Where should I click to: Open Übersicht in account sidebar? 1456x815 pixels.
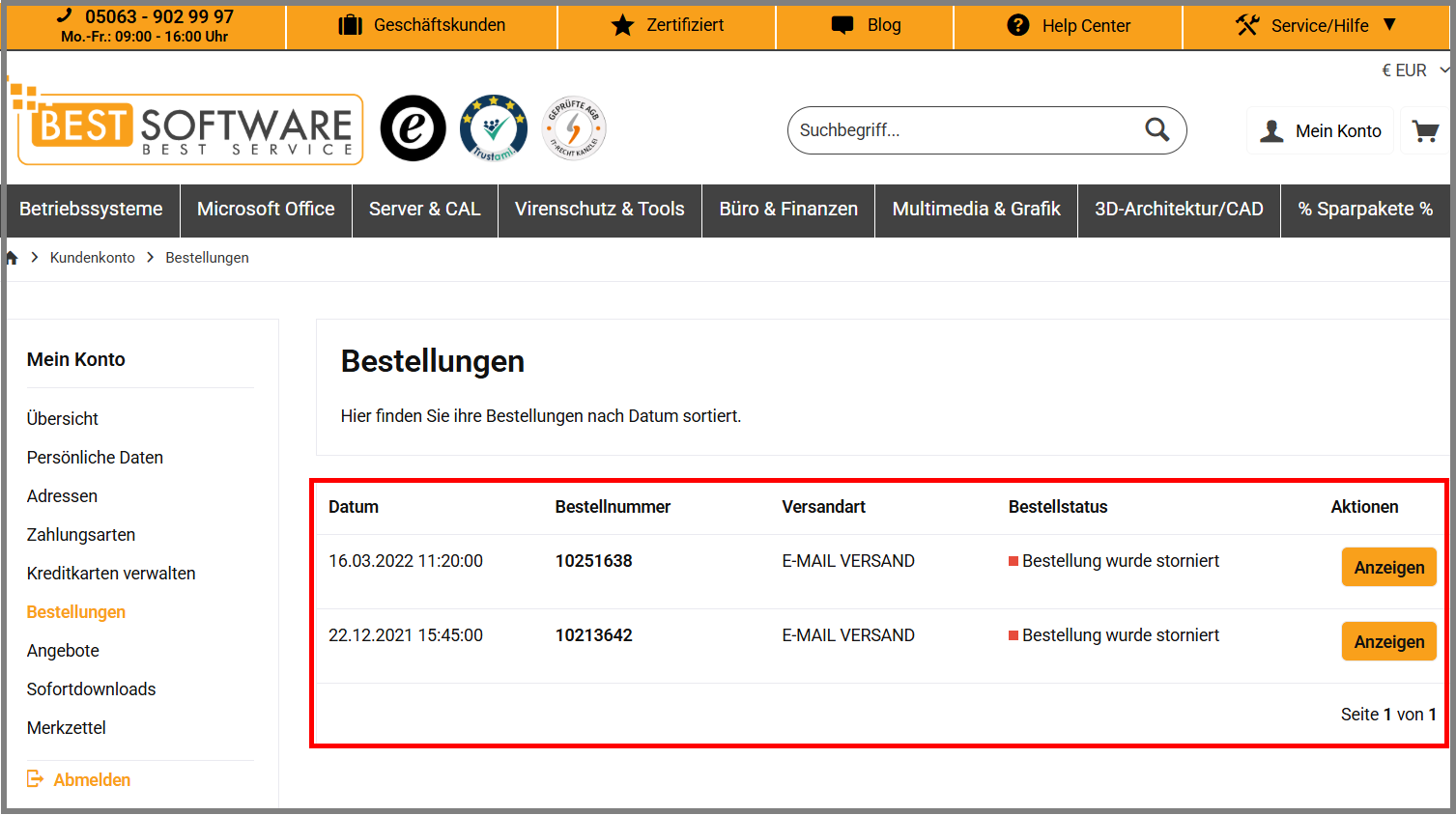[x=63, y=419]
